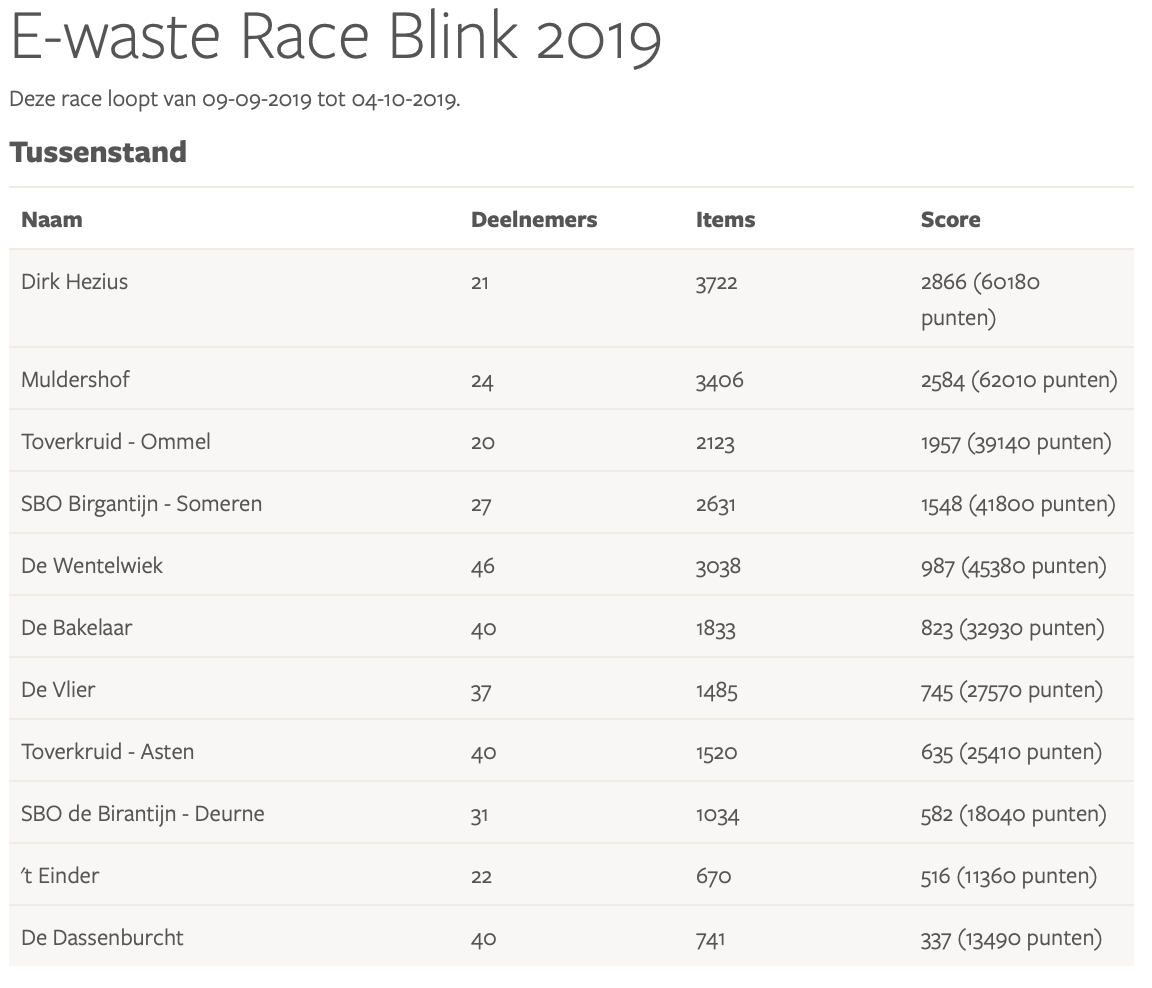This screenshot has height=988, width=1152.
Task: Click Toverkruid - Asten entry
Action: coord(108,752)
